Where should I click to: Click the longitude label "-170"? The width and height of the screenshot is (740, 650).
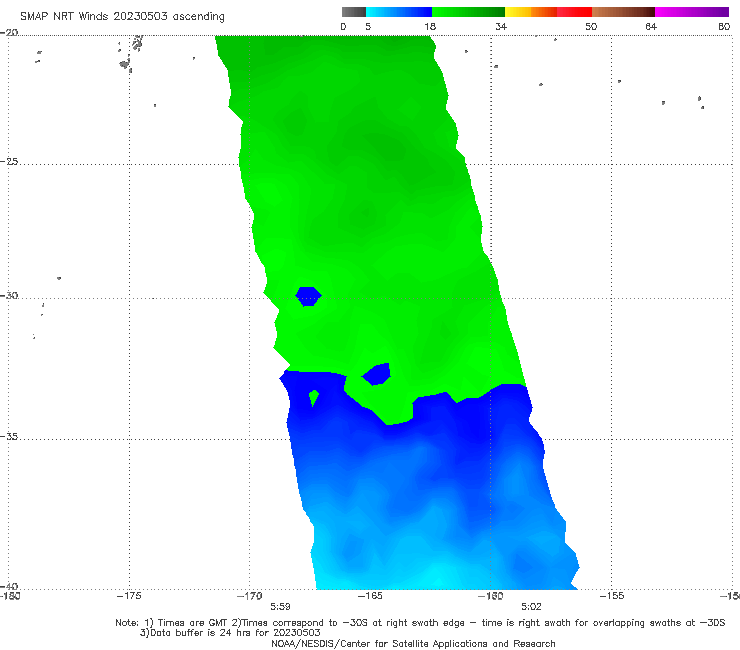point(250,596)
